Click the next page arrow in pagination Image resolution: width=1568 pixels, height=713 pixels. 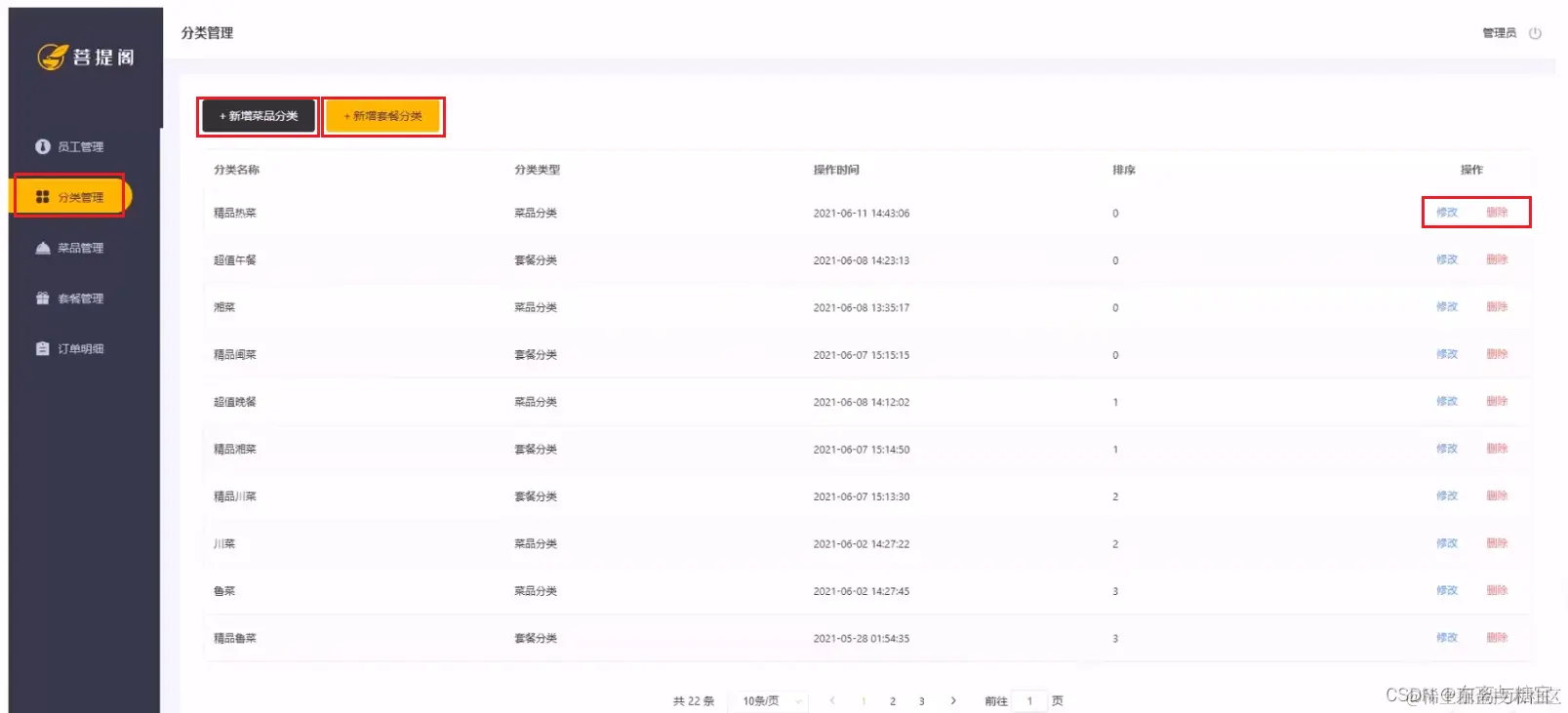click(953, 700)
